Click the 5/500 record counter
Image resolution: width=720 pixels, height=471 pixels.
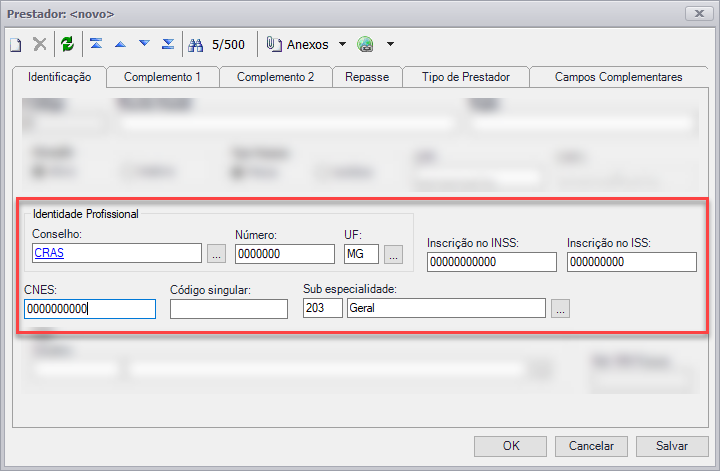[x=228, y=45]
